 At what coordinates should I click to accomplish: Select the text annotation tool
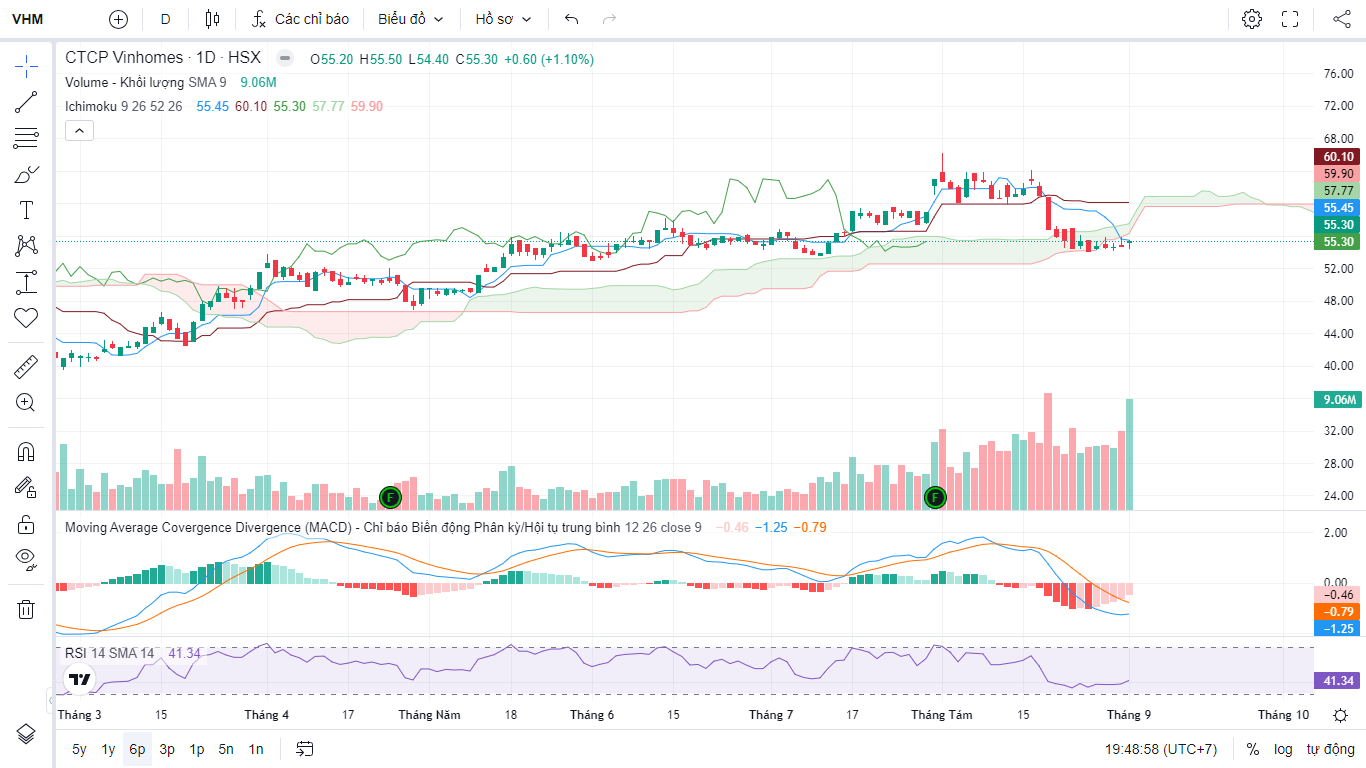(26, 210)
